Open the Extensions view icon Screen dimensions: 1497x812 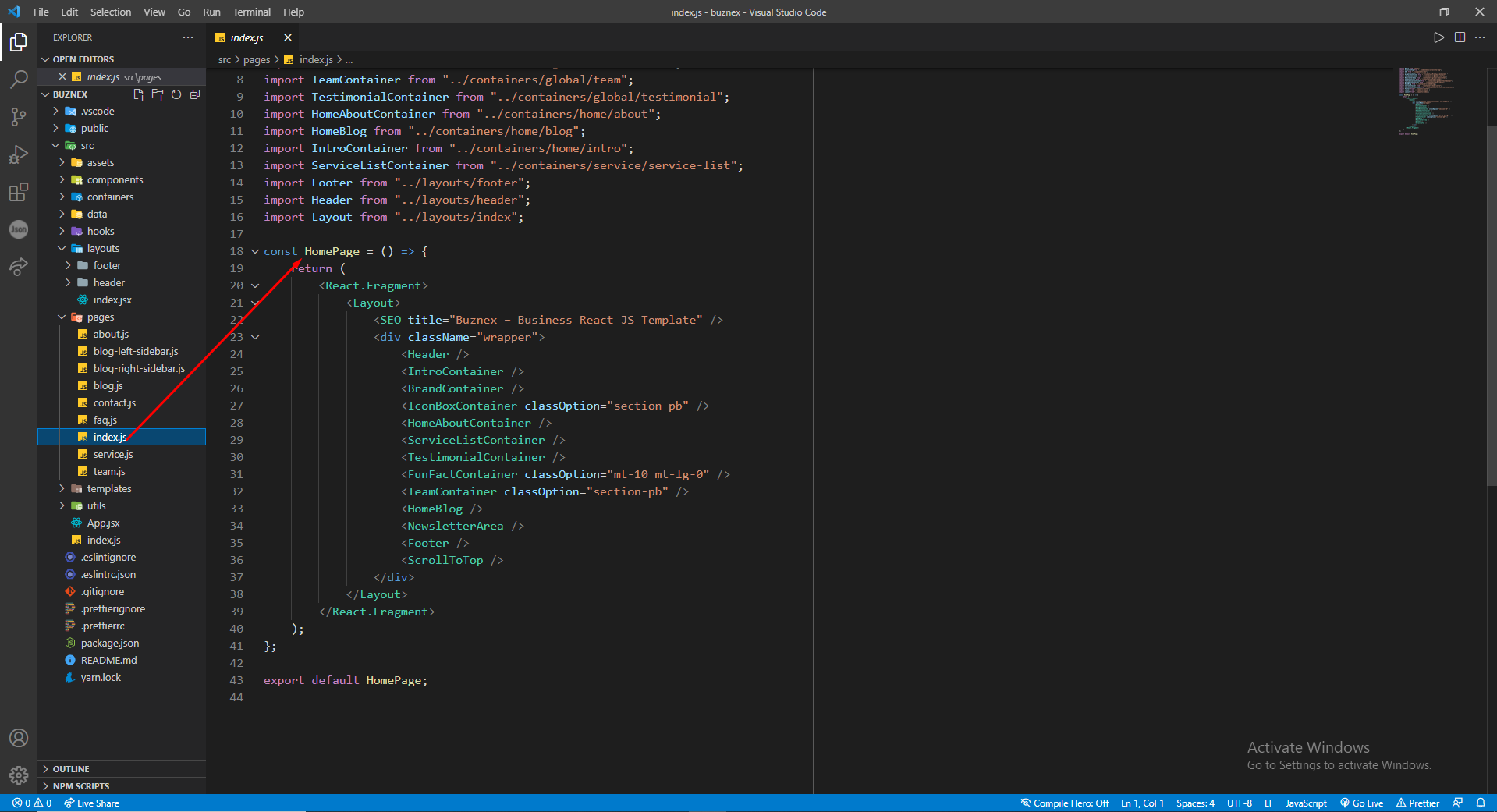click(x=19, y=191)
